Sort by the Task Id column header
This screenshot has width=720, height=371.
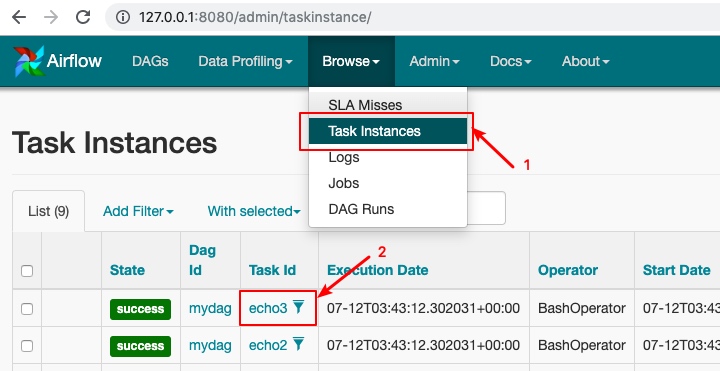[272, 270]
